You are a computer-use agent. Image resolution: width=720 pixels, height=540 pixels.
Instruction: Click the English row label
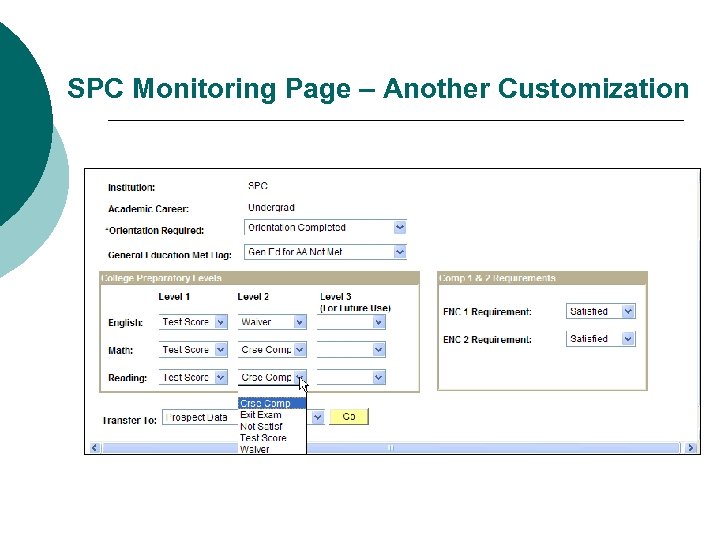click(x=125, y=323)
